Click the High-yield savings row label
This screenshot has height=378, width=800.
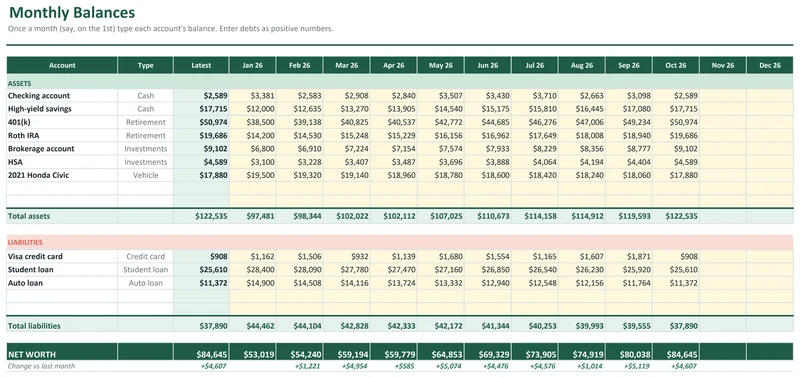click(x=40, y=109)
